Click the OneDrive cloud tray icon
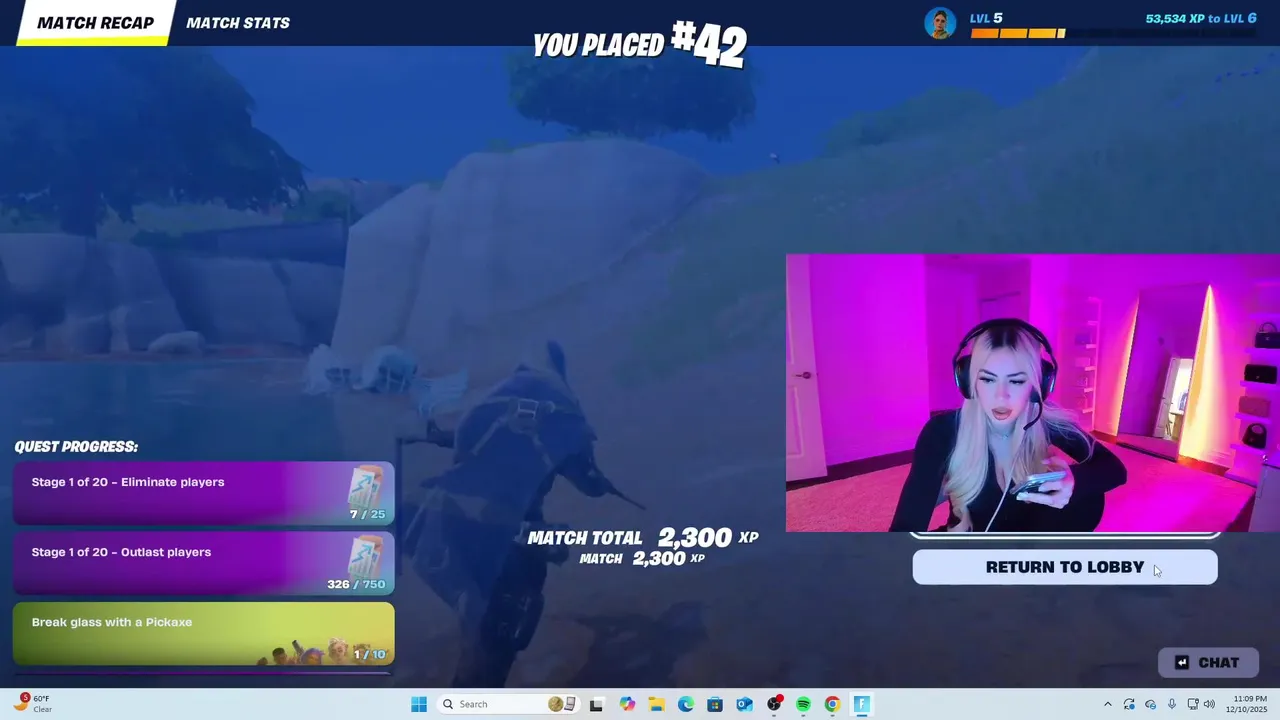The image size is (1280, 720). click(1150, 704)
